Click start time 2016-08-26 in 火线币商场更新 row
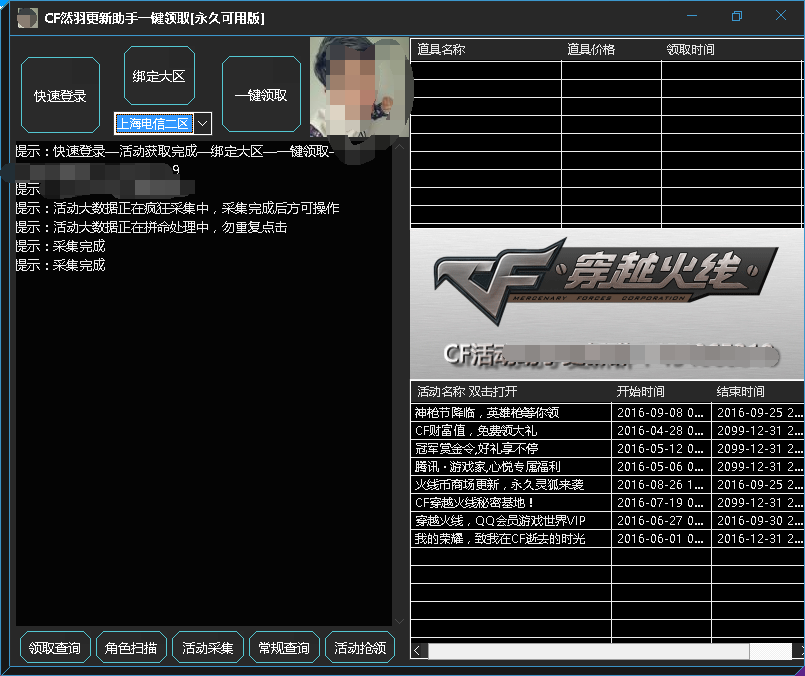The width and height of the screenshot is (805, 676). tap(660, 484)
